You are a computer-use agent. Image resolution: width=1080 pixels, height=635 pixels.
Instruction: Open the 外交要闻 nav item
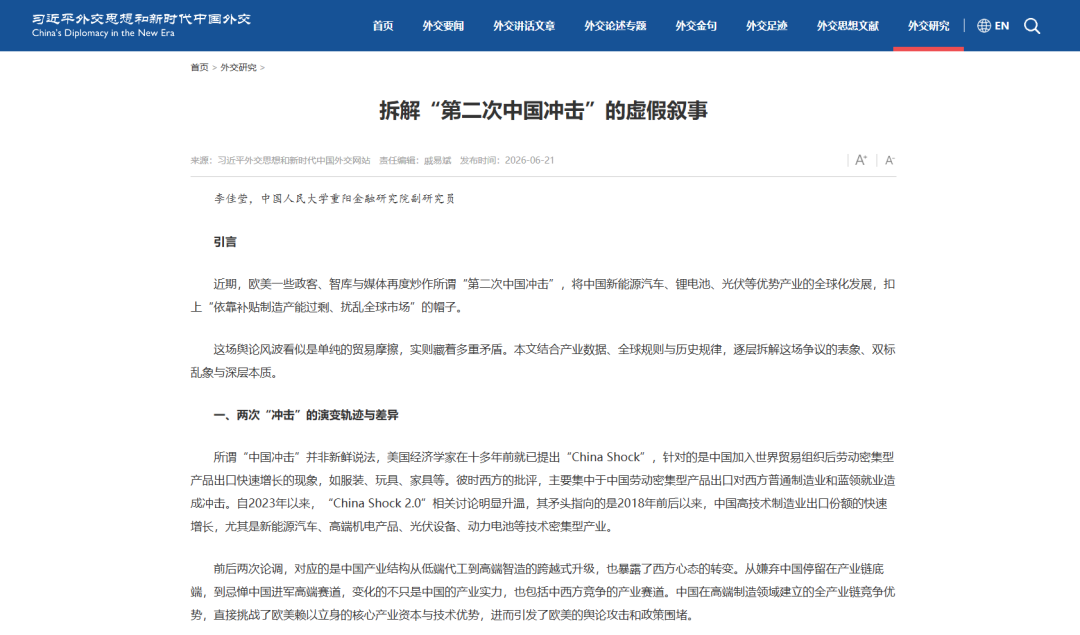(x=443, y=26)
